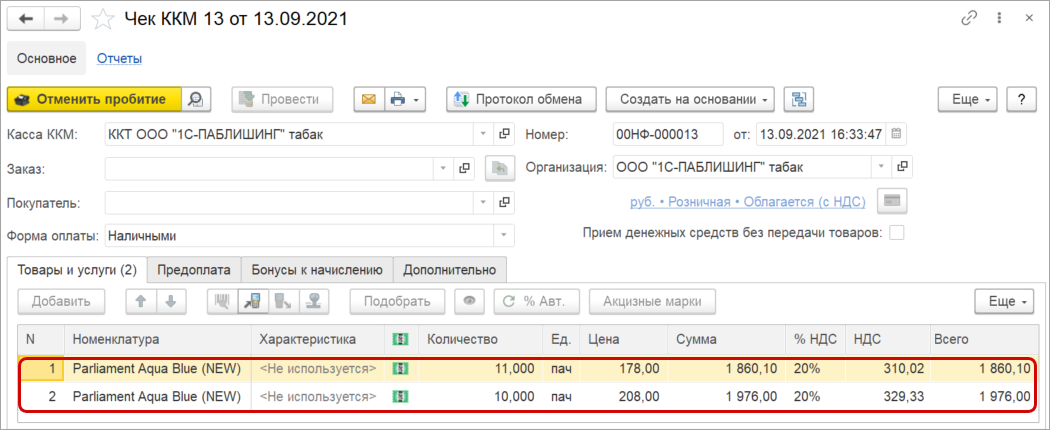
Task: Click the Количество column header
Action: (480, 339)
